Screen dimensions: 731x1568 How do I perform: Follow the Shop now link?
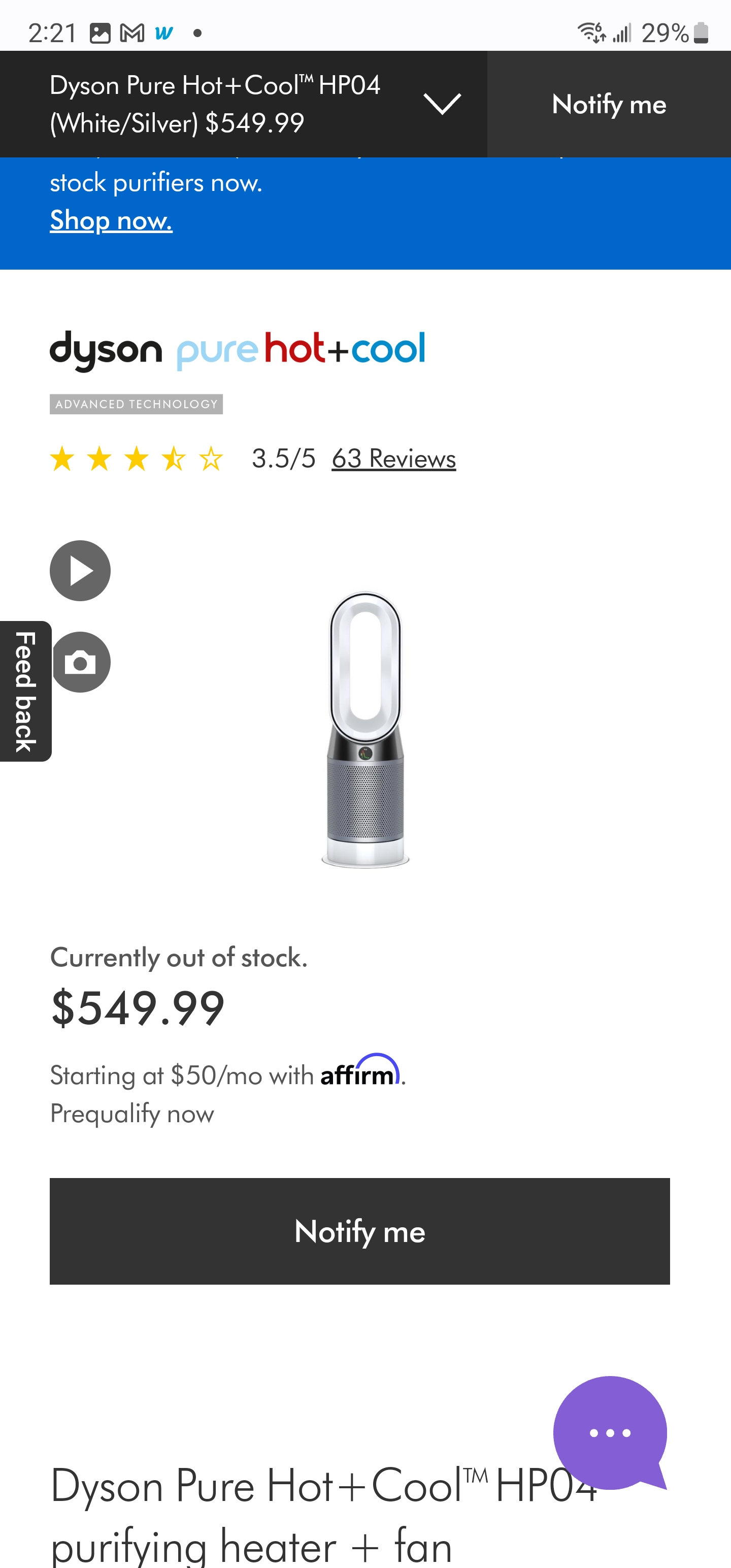(111, 220)
